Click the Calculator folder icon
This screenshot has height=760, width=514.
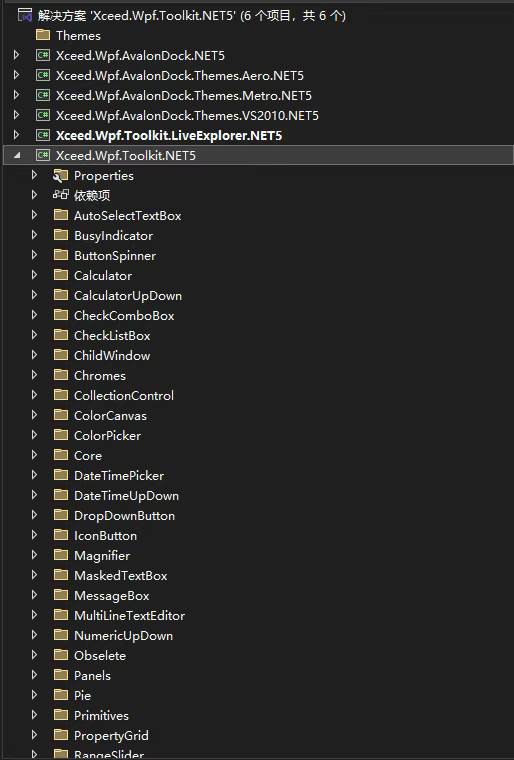click(61, 275)
